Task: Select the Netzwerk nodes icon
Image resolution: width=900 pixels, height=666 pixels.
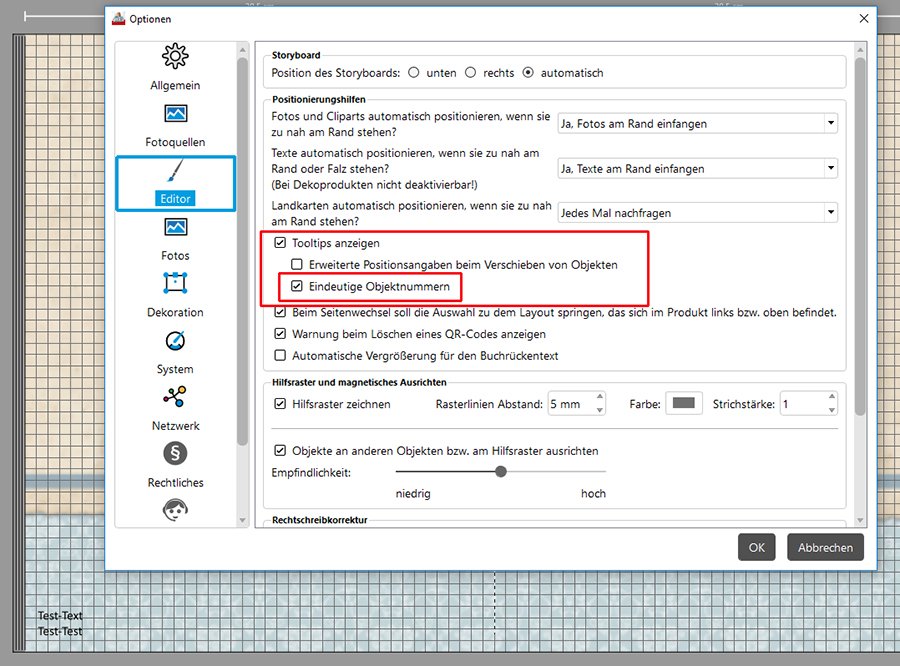Action: [x=175, y=397]
